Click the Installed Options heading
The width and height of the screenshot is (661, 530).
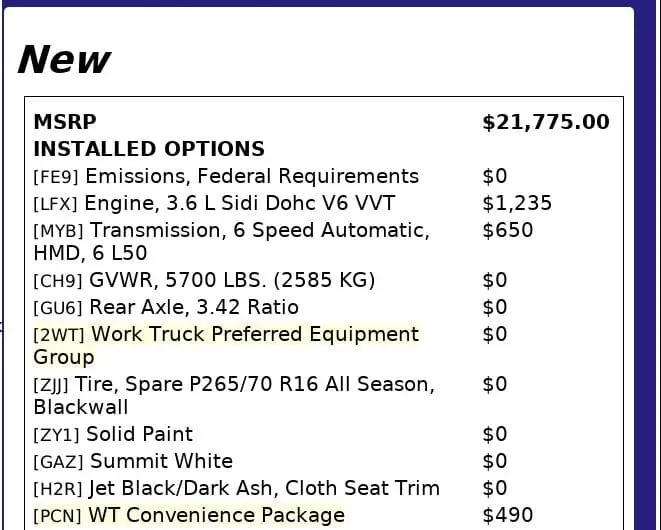click(x=149, y=149)
